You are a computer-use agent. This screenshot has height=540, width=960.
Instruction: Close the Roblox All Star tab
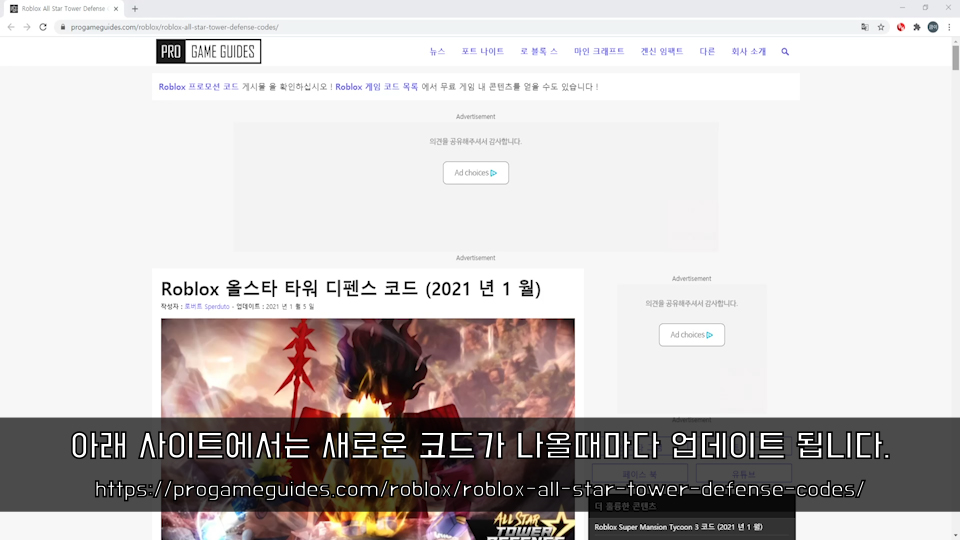pyautogui.click(x=116, y=9)
